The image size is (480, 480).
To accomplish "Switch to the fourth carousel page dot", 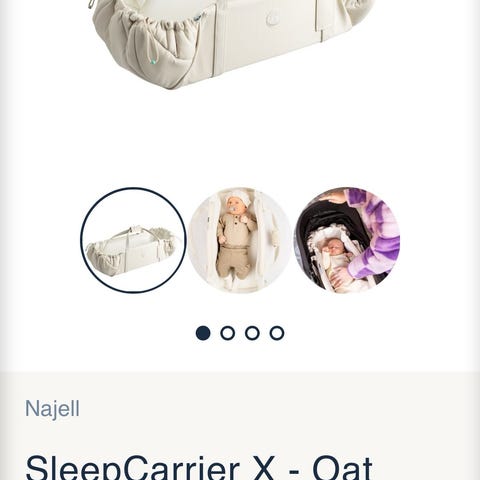I will [x=277, y=333].
